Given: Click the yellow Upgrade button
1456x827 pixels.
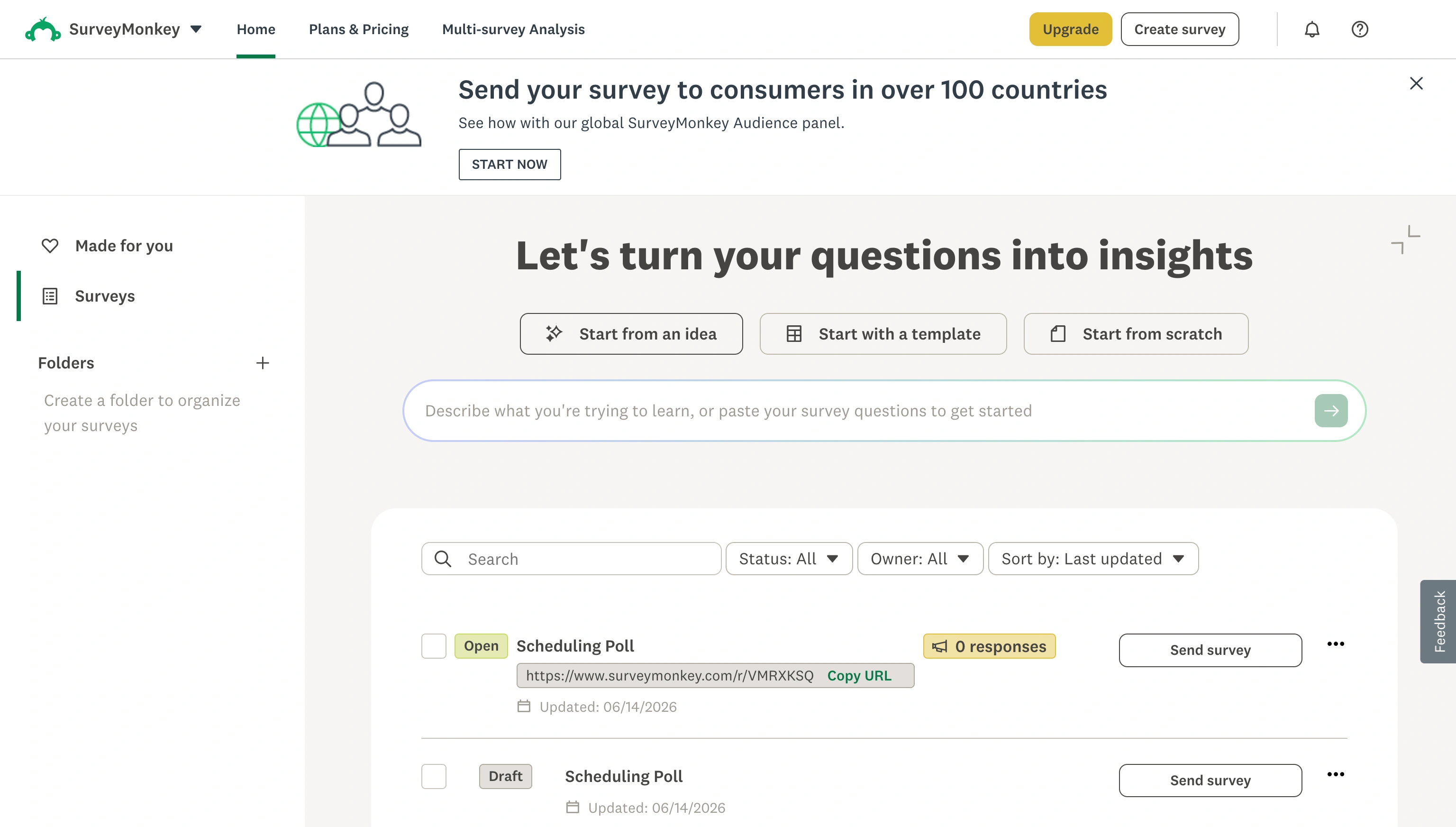Looking at the screenshot, I should (1071, 29).
